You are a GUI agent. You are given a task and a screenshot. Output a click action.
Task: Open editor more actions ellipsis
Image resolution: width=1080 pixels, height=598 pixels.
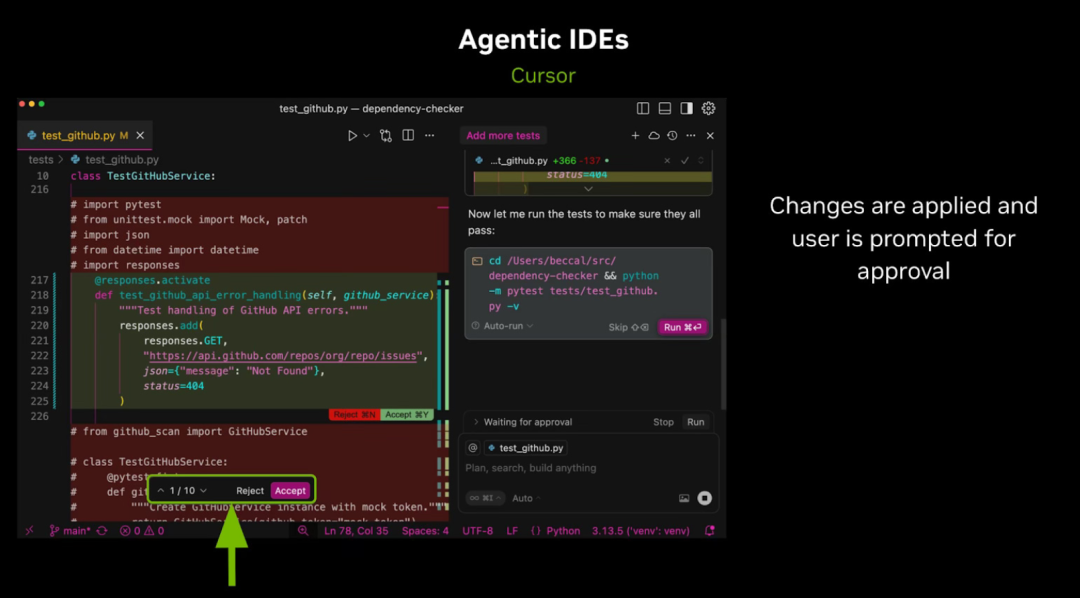[x=430, y=136]
